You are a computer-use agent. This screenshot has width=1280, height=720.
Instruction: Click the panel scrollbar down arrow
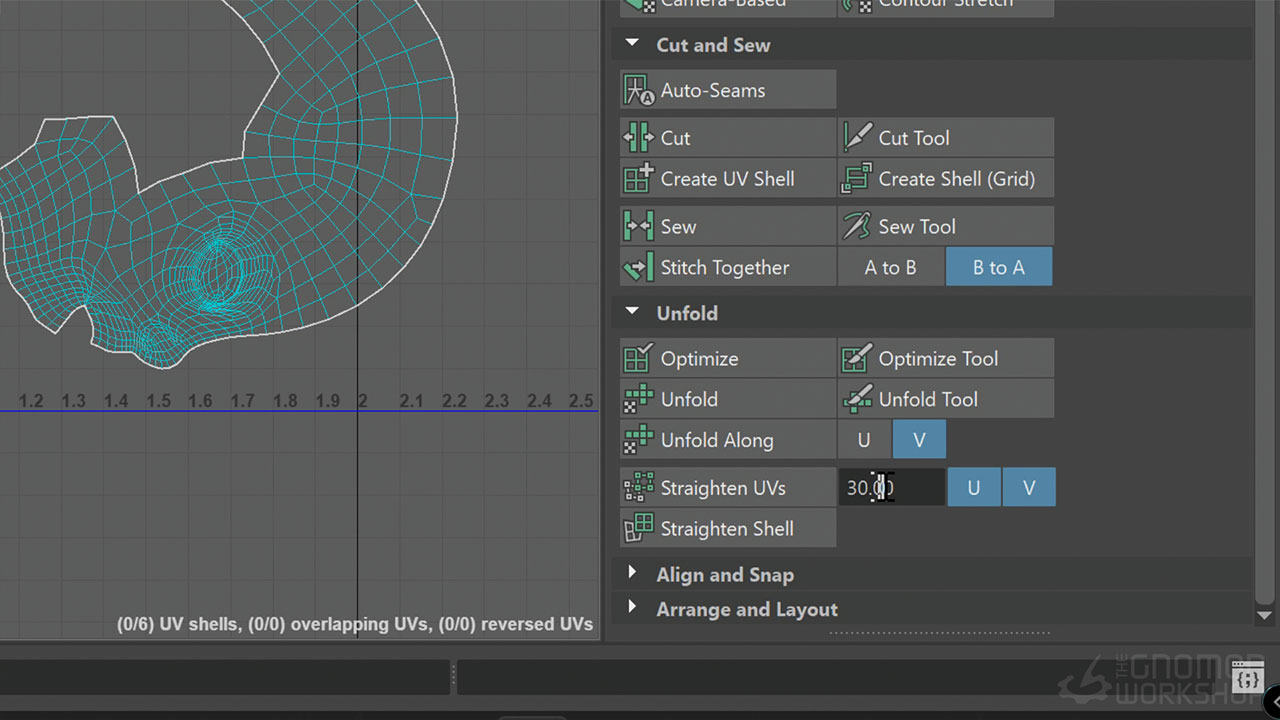1264,615
